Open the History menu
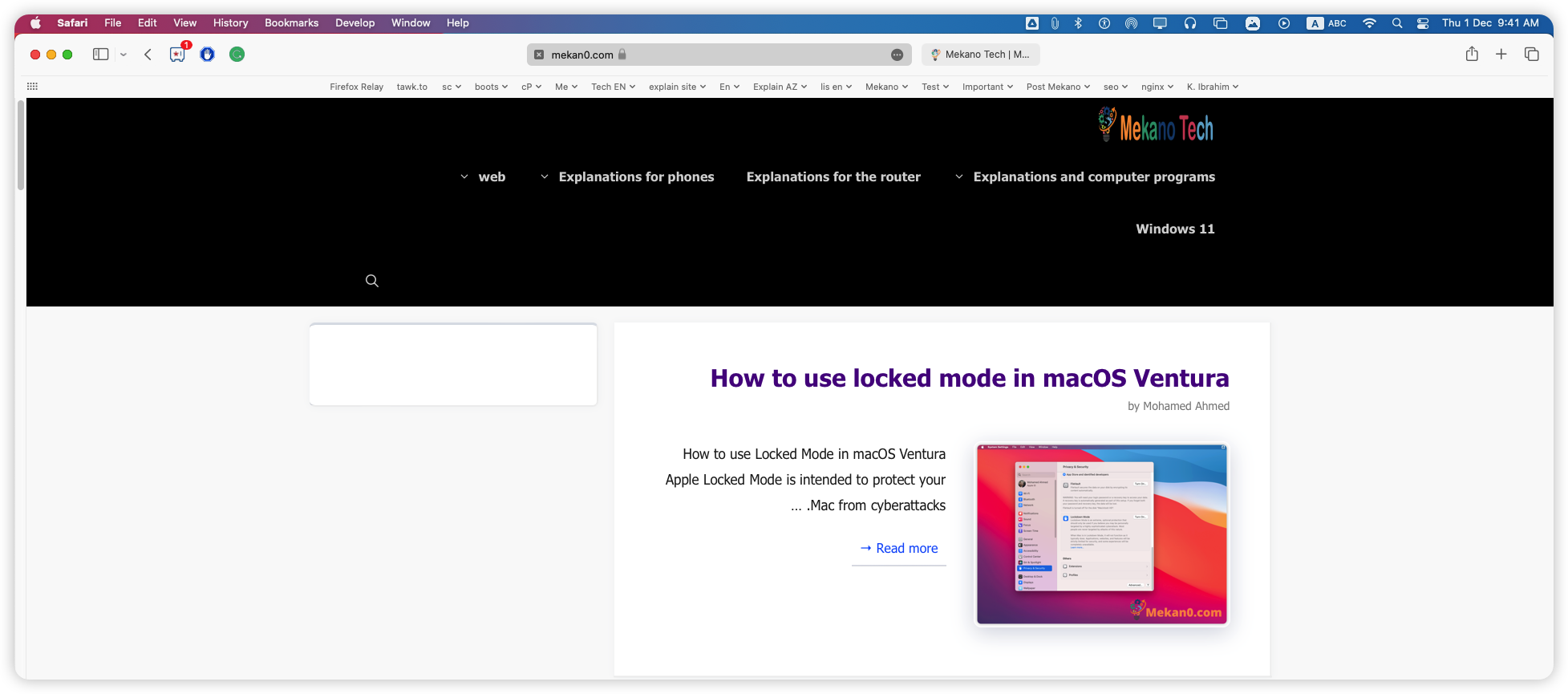 pos(231,23)
